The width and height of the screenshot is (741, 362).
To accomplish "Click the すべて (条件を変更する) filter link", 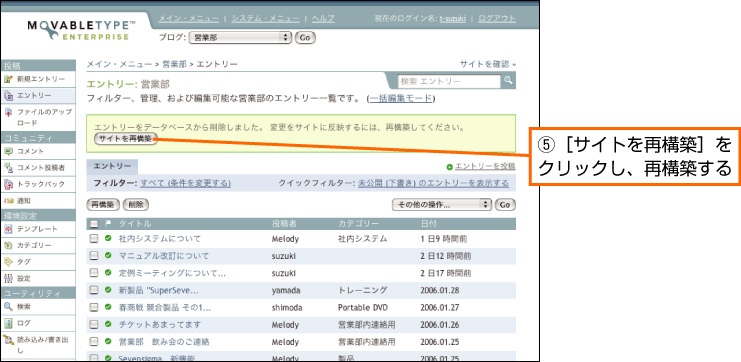I will tap(185, 183).
